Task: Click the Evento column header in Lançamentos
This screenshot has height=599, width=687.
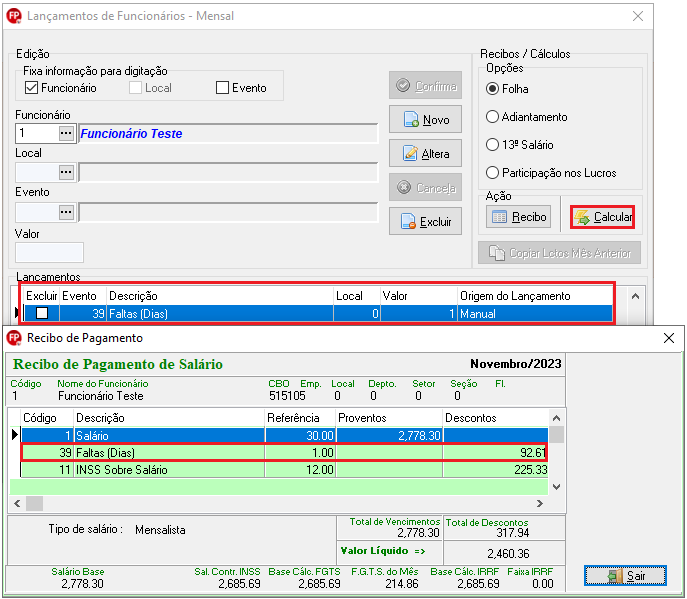Action: (x=83, y=296)
